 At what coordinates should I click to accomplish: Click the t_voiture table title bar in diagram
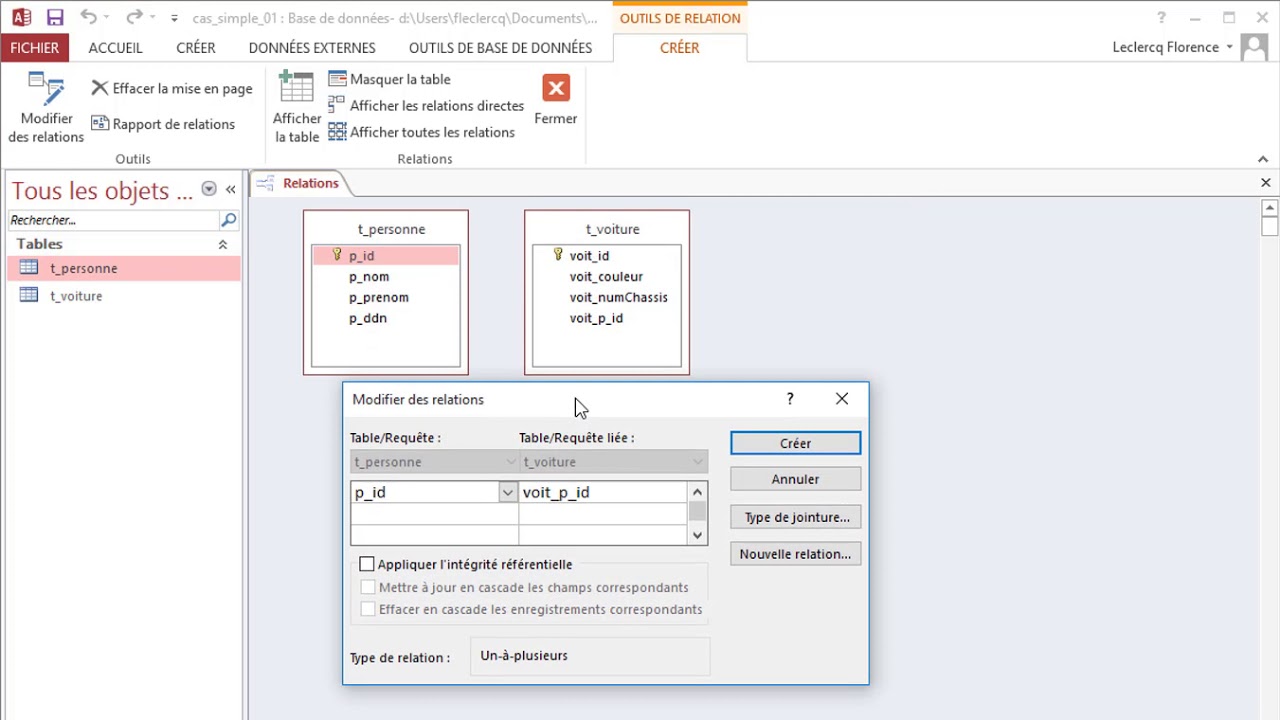point(607,229)
